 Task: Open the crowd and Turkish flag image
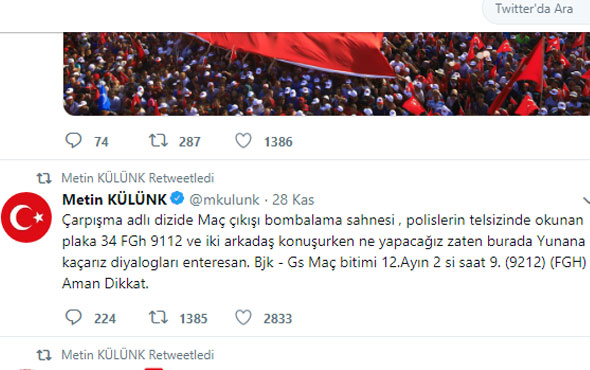coord(326,74)
